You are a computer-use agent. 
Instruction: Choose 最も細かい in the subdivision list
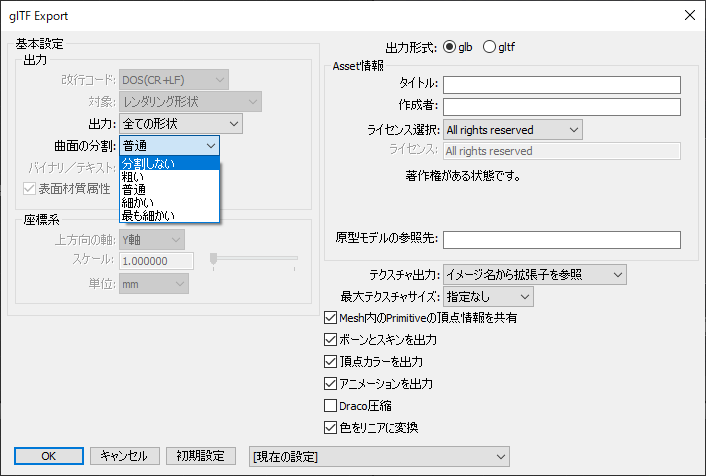pos(169,216)
